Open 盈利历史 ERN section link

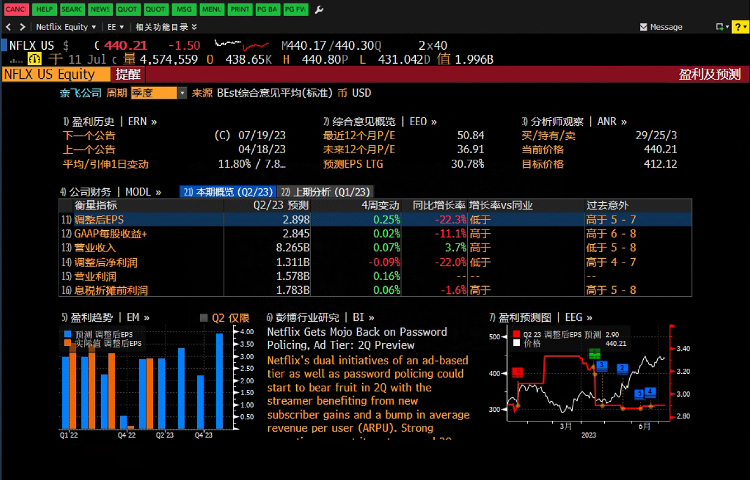pyautogui.click(x=110, y=121)
